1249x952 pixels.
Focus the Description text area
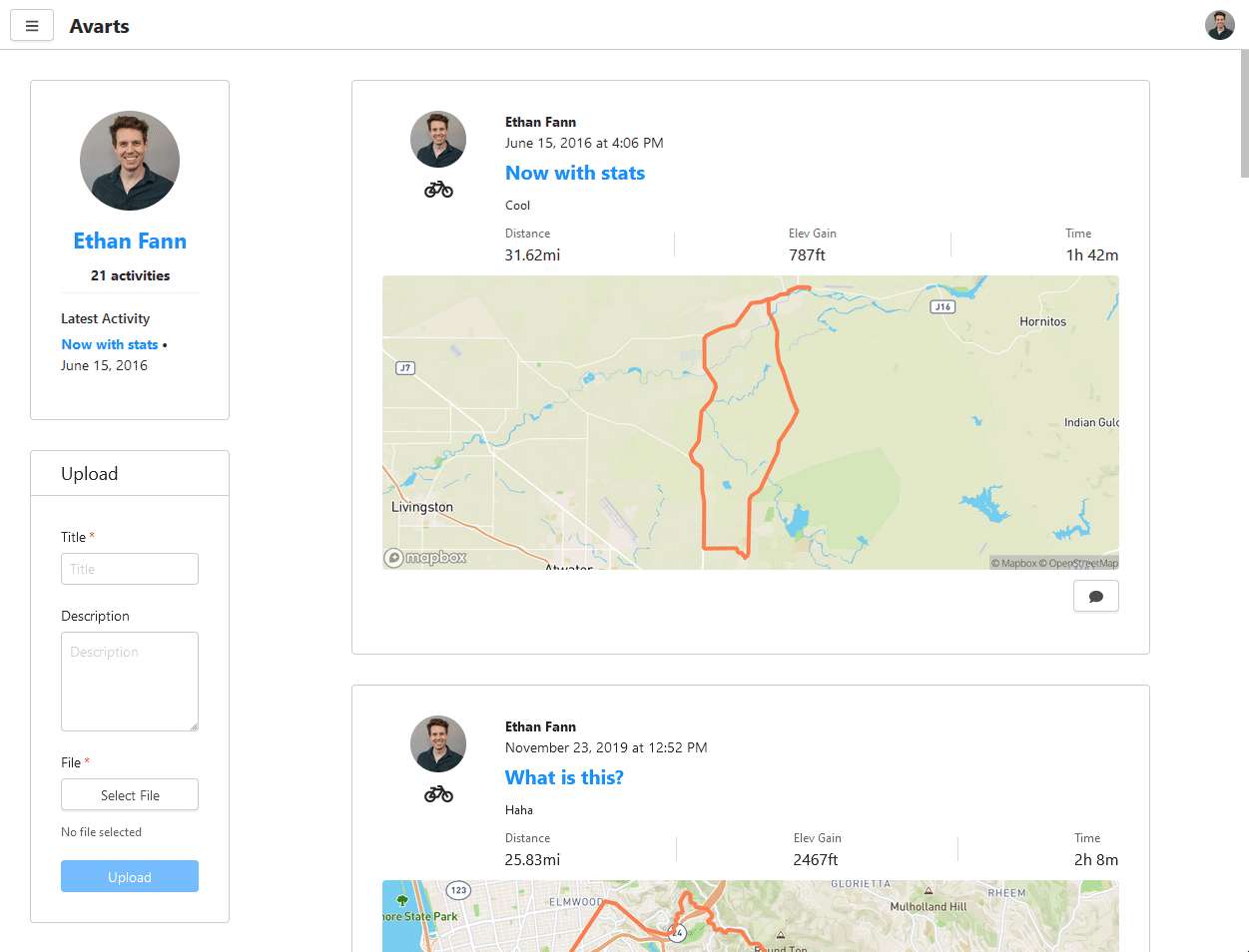[130, 682]
